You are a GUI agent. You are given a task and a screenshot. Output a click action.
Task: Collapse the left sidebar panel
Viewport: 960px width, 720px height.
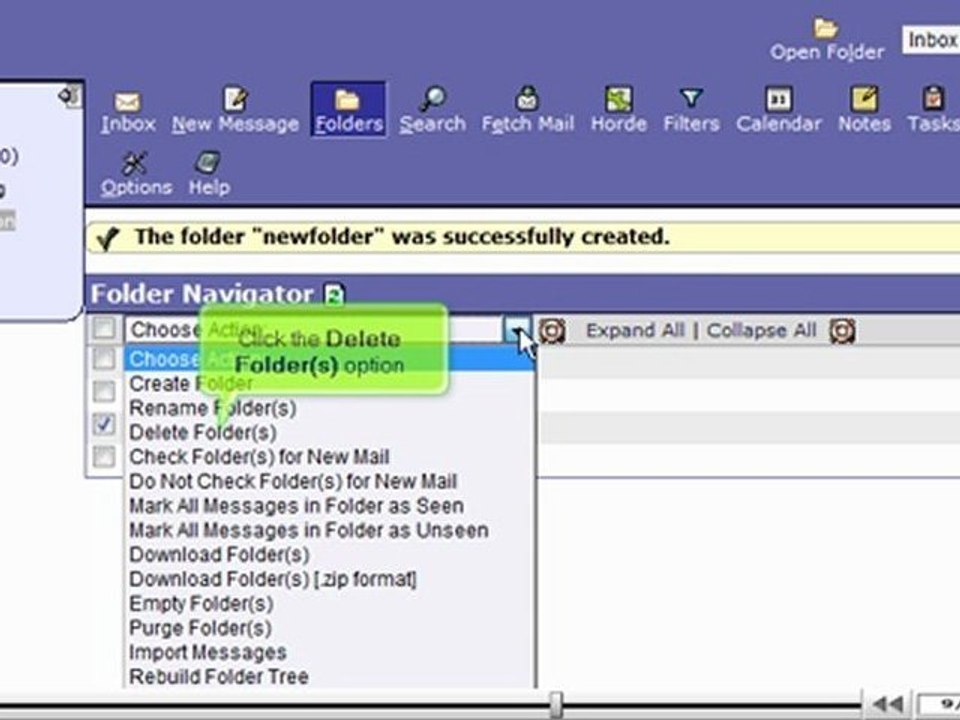69,96
